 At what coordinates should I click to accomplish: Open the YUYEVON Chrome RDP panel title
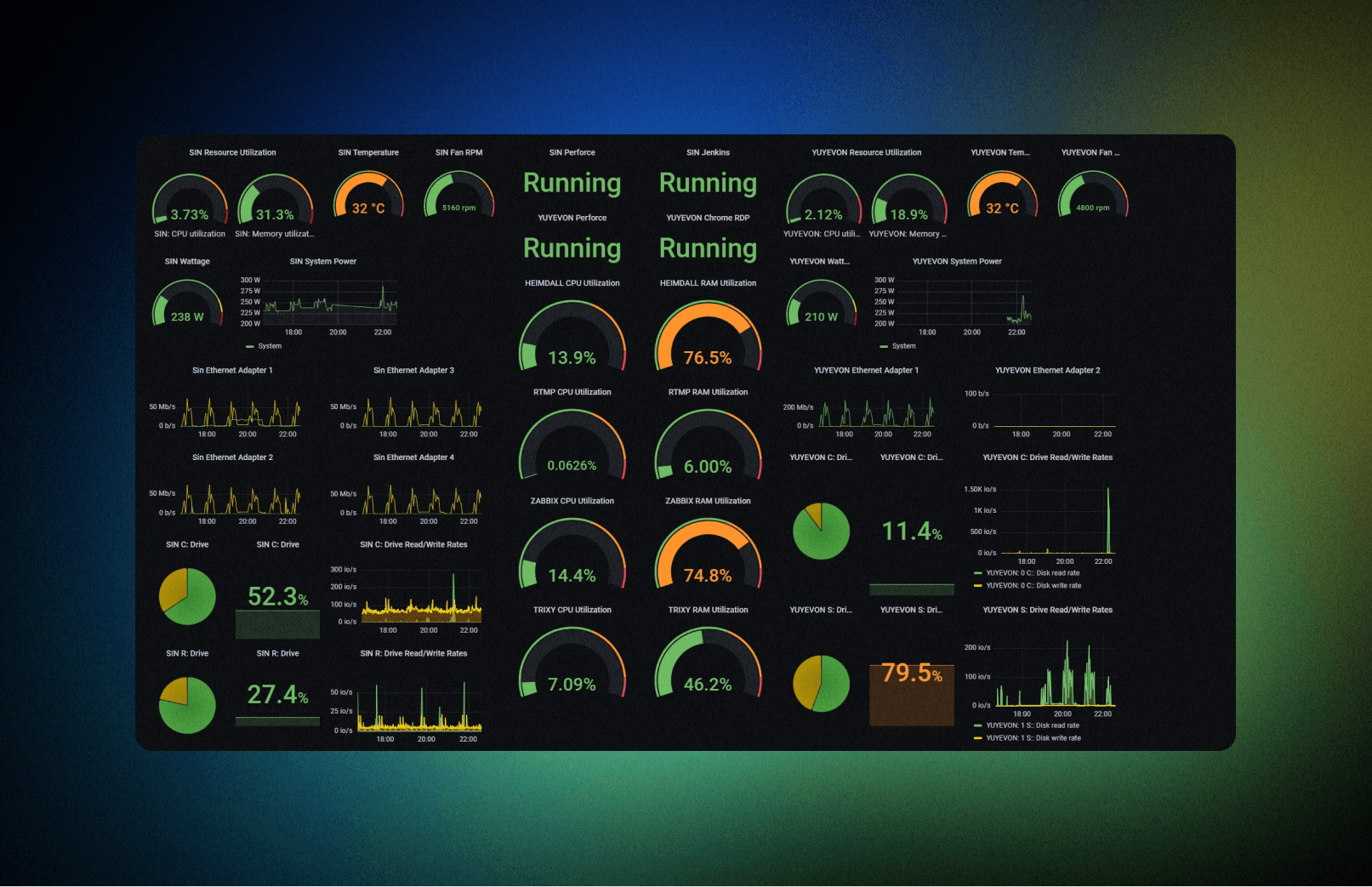pos(708,219)
